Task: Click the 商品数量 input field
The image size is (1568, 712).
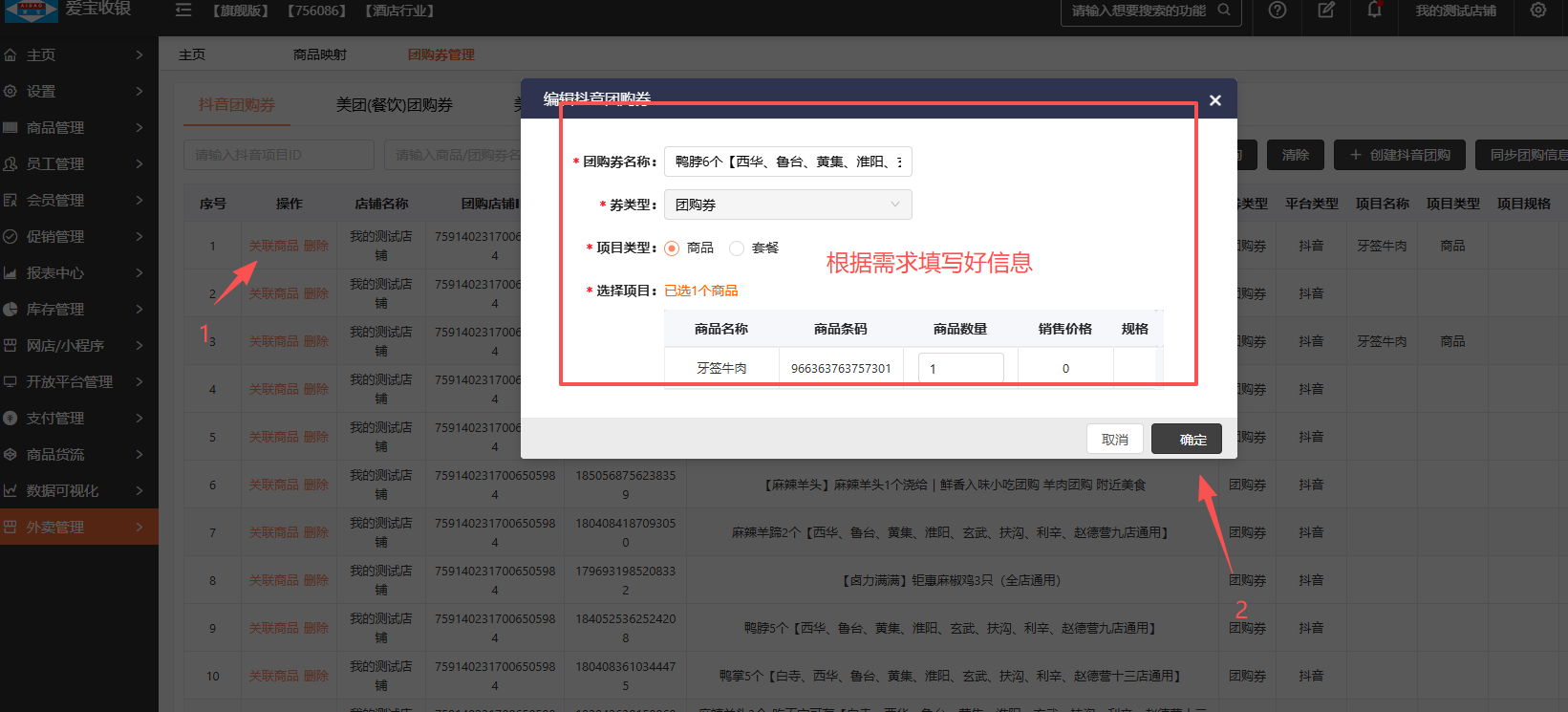Action: 960,368
